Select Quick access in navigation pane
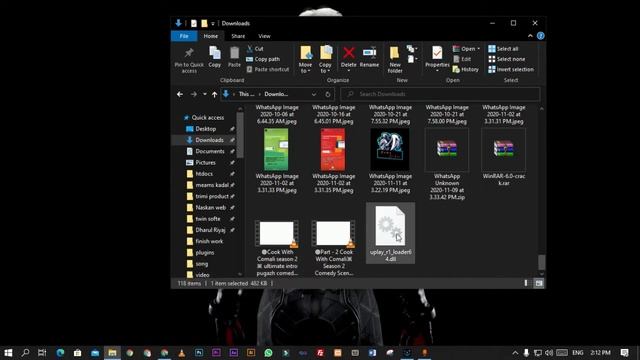Screen dimensions: 640x360 [208, 118]
